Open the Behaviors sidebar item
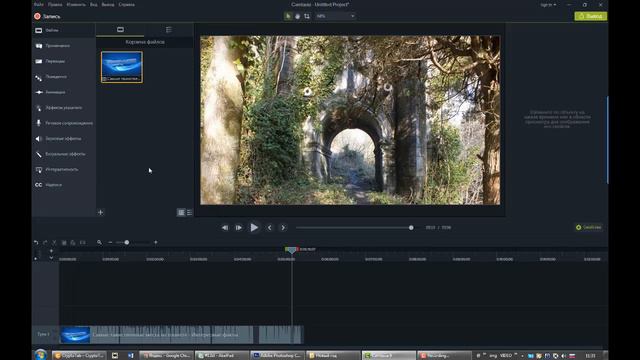 [64, 77]
